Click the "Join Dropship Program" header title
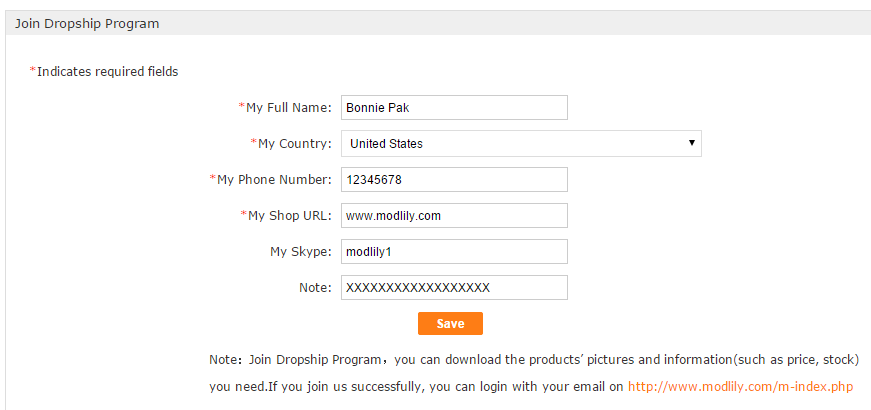871x410 pixels. (x=87, y=23)
